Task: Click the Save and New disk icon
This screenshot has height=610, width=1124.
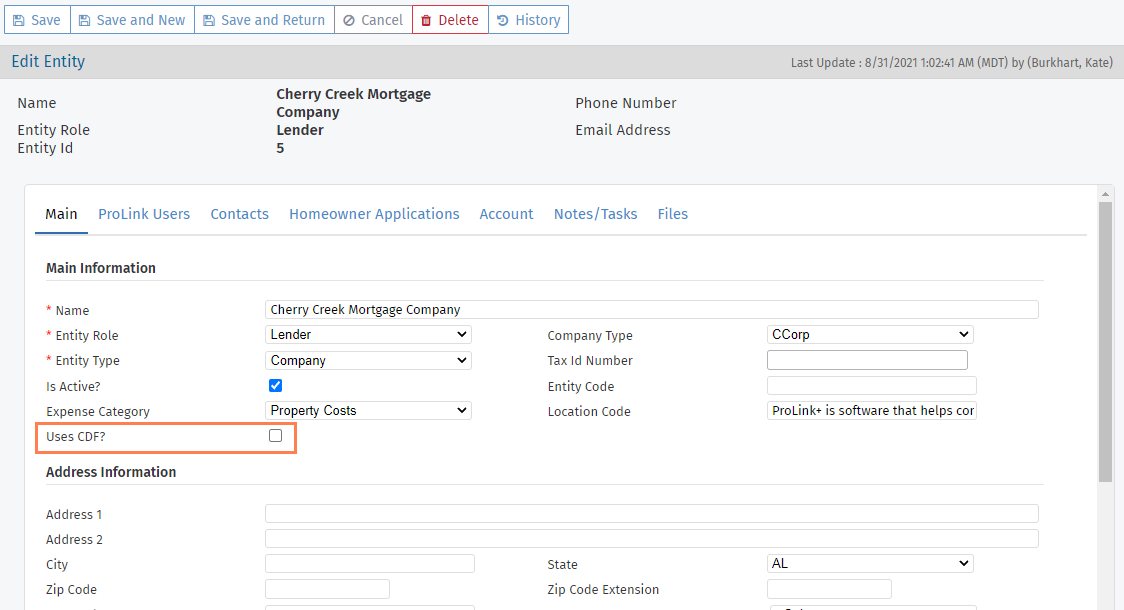Action: (x=85, y=21)
